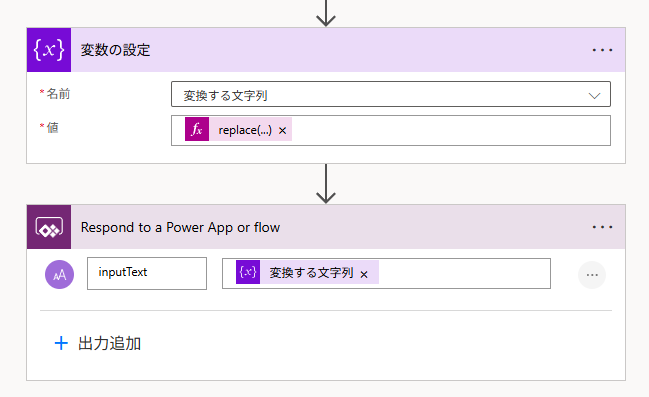Click empty area of the 値 input field
The image size is (649, 397).
tap(450, 130)
